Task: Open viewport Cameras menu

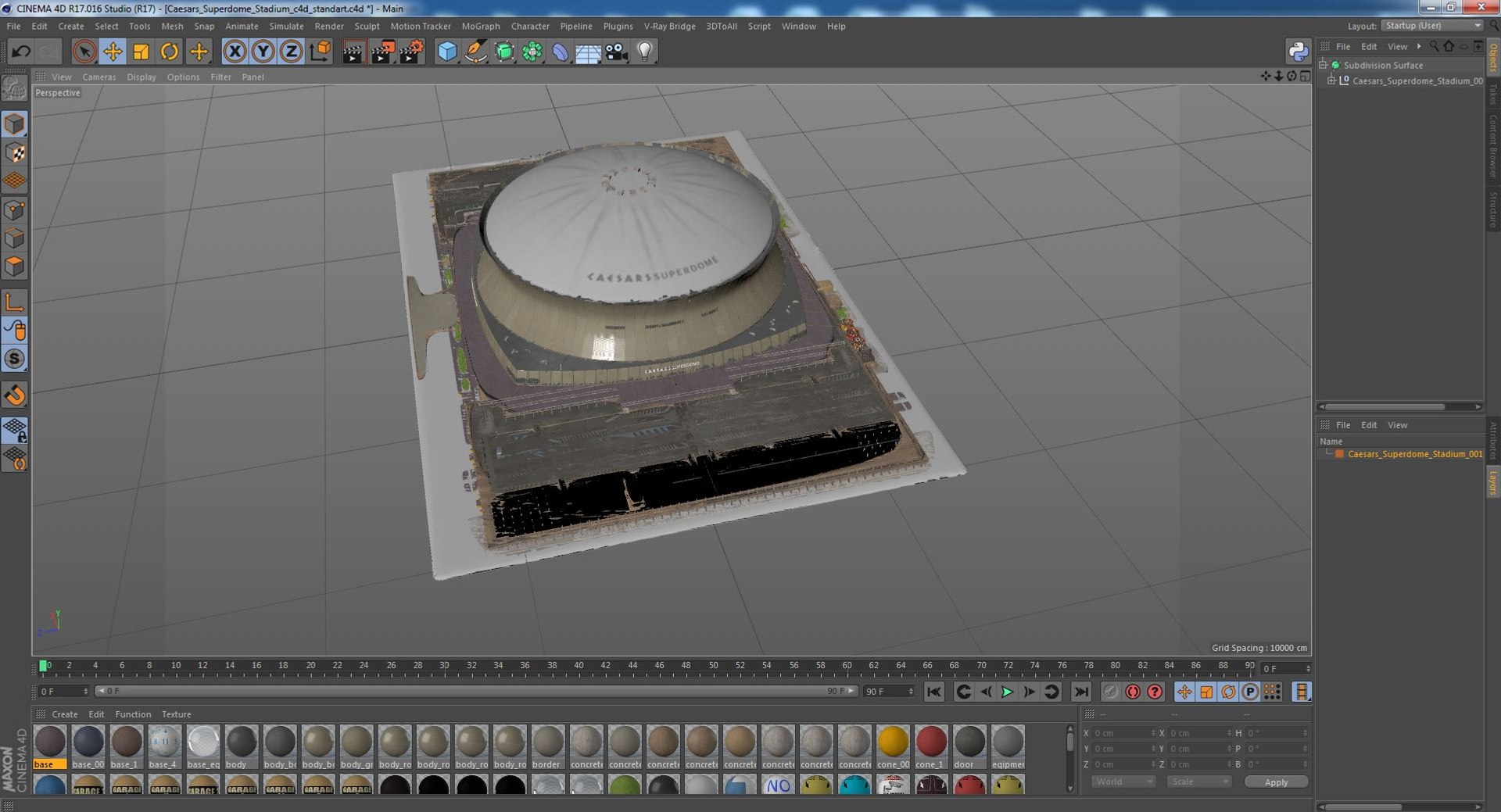Action: coord(99,77)
